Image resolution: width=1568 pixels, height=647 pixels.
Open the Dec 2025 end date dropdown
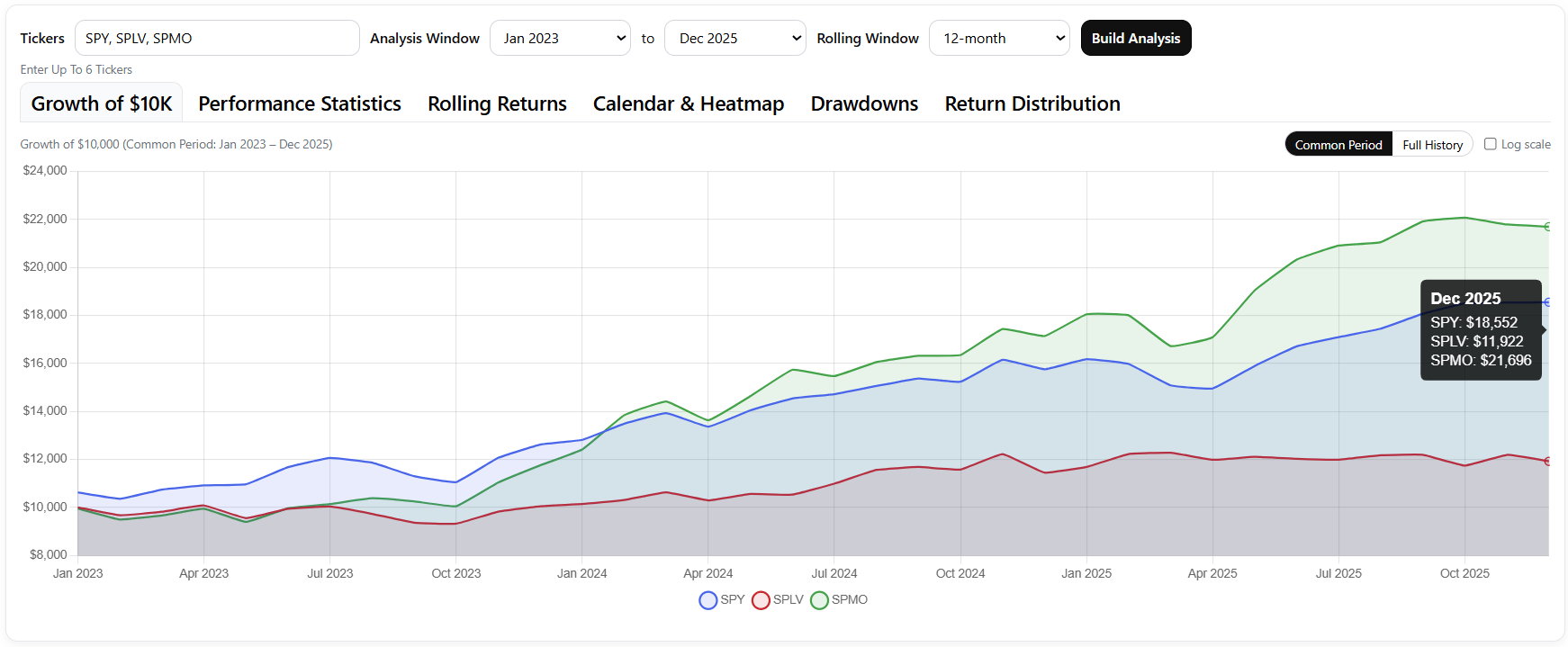[x=734, y=38]
